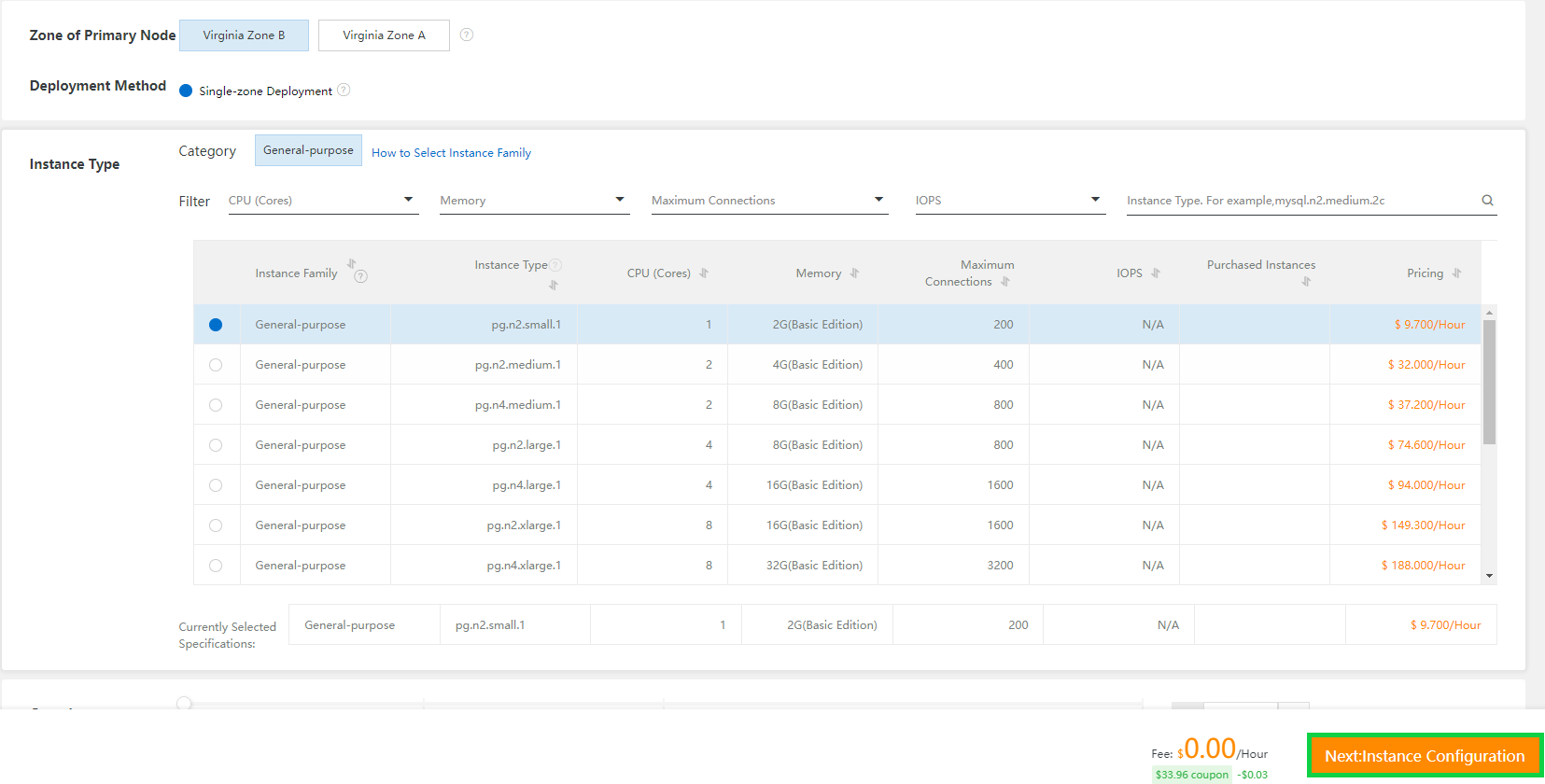Show help for Single-zone Deployment
1545x784 pixels.
[x=344, y=90]
